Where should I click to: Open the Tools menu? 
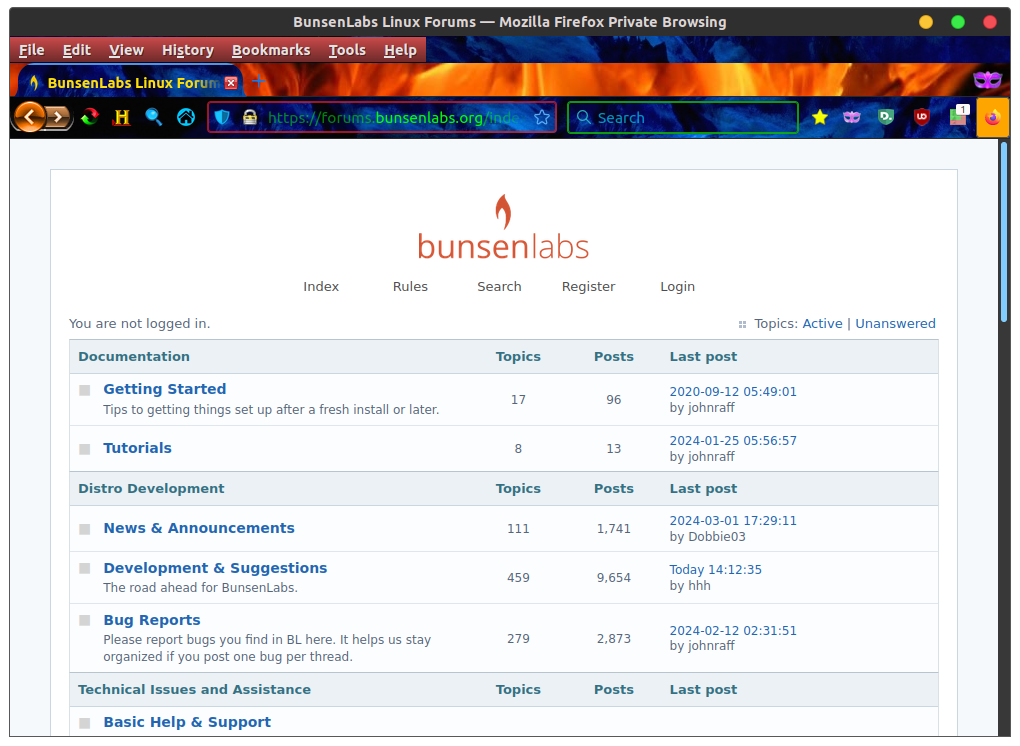(347, 50)
